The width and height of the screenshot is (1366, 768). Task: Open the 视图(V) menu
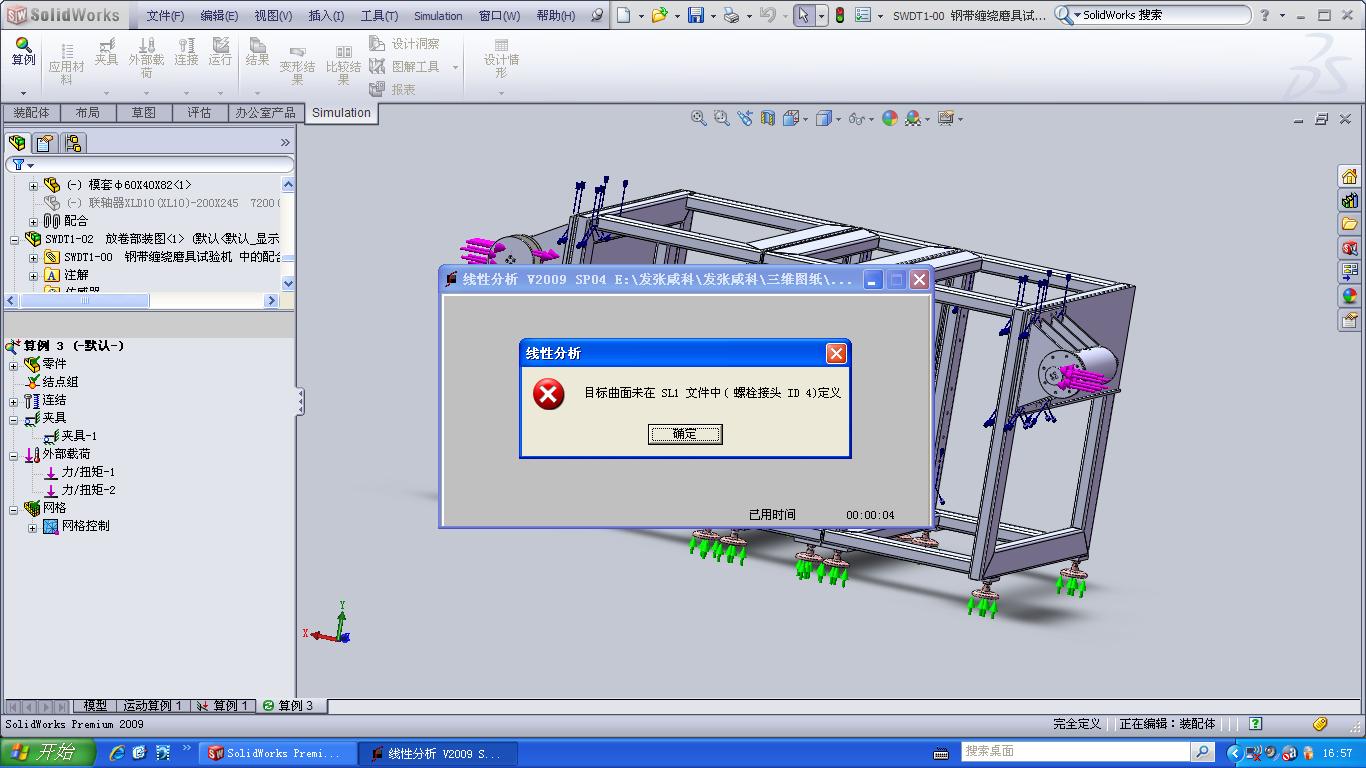tap(273, 16)
